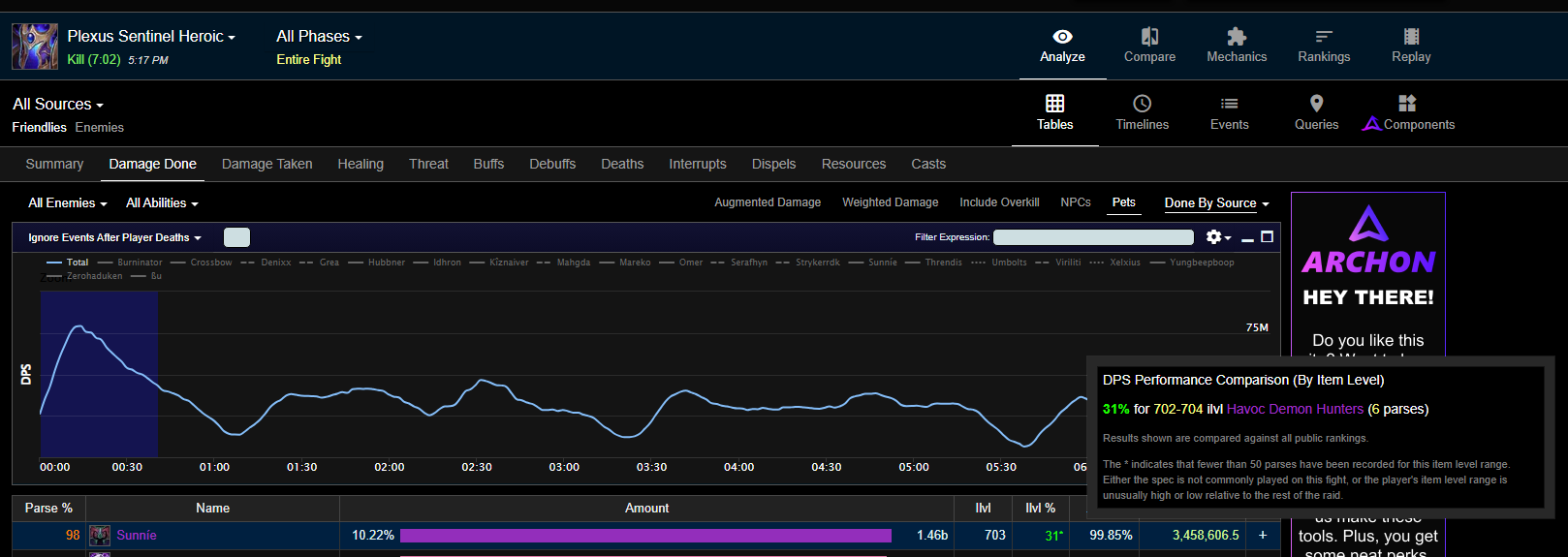1568x557 pixels.
Task: Click the Filter Expression input field
Action: [x=1093, y=237]
